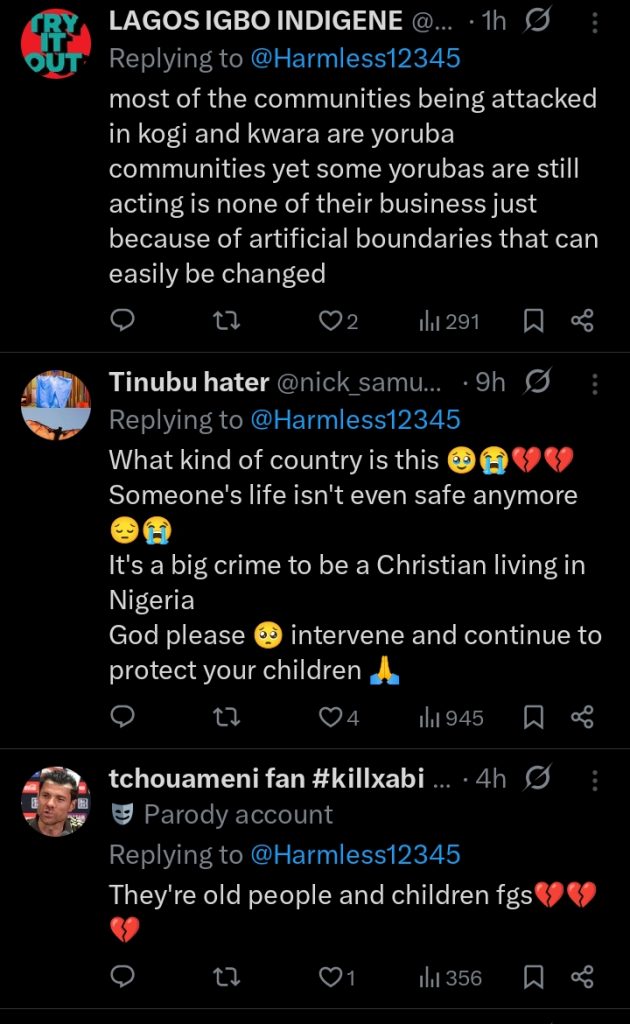630x1024 pixels.
Task: Open more options on tchouameni fan tweet
Action: coord(596,779)
